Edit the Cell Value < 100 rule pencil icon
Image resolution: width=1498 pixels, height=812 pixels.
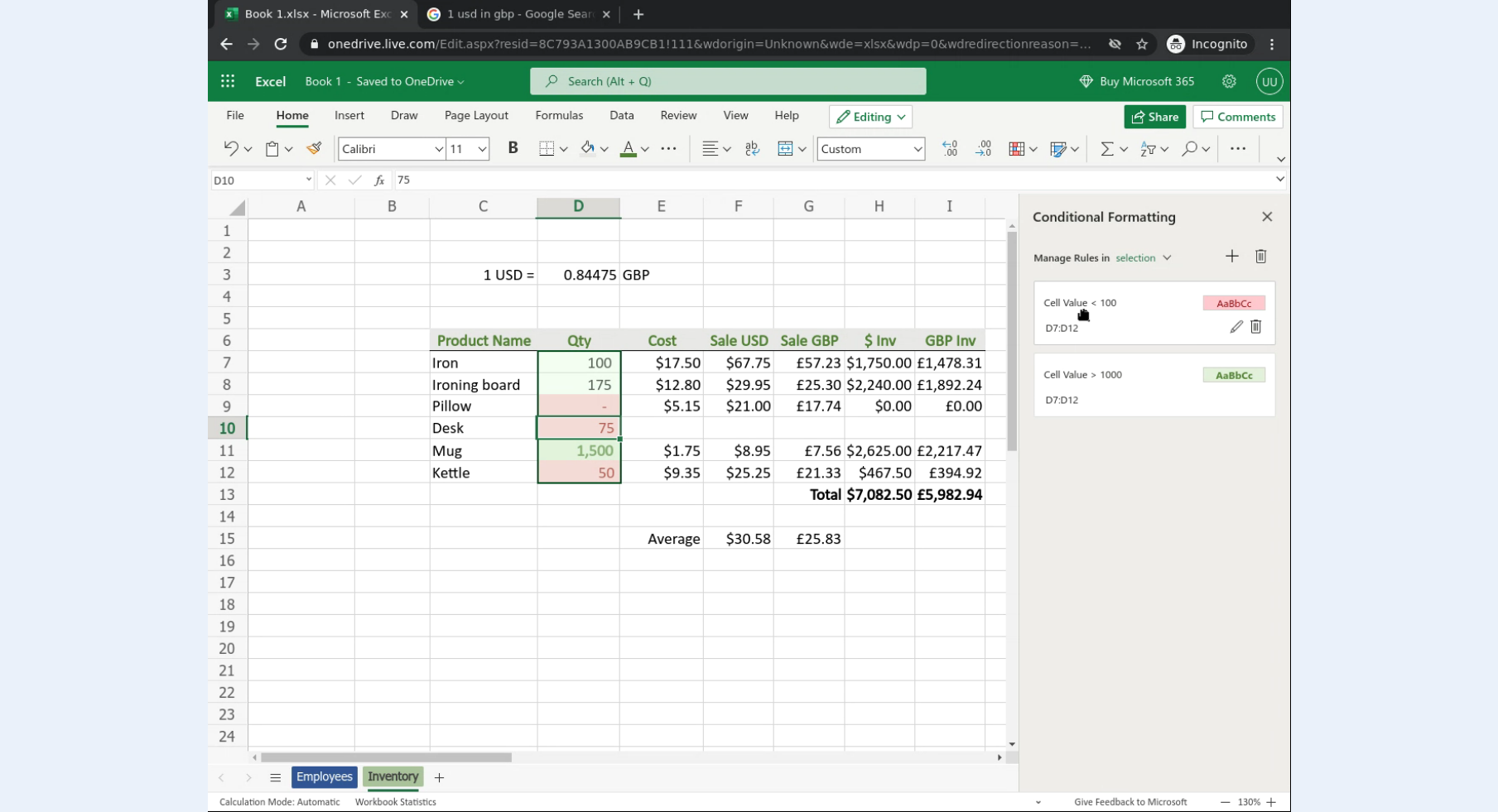point(1235,327)
